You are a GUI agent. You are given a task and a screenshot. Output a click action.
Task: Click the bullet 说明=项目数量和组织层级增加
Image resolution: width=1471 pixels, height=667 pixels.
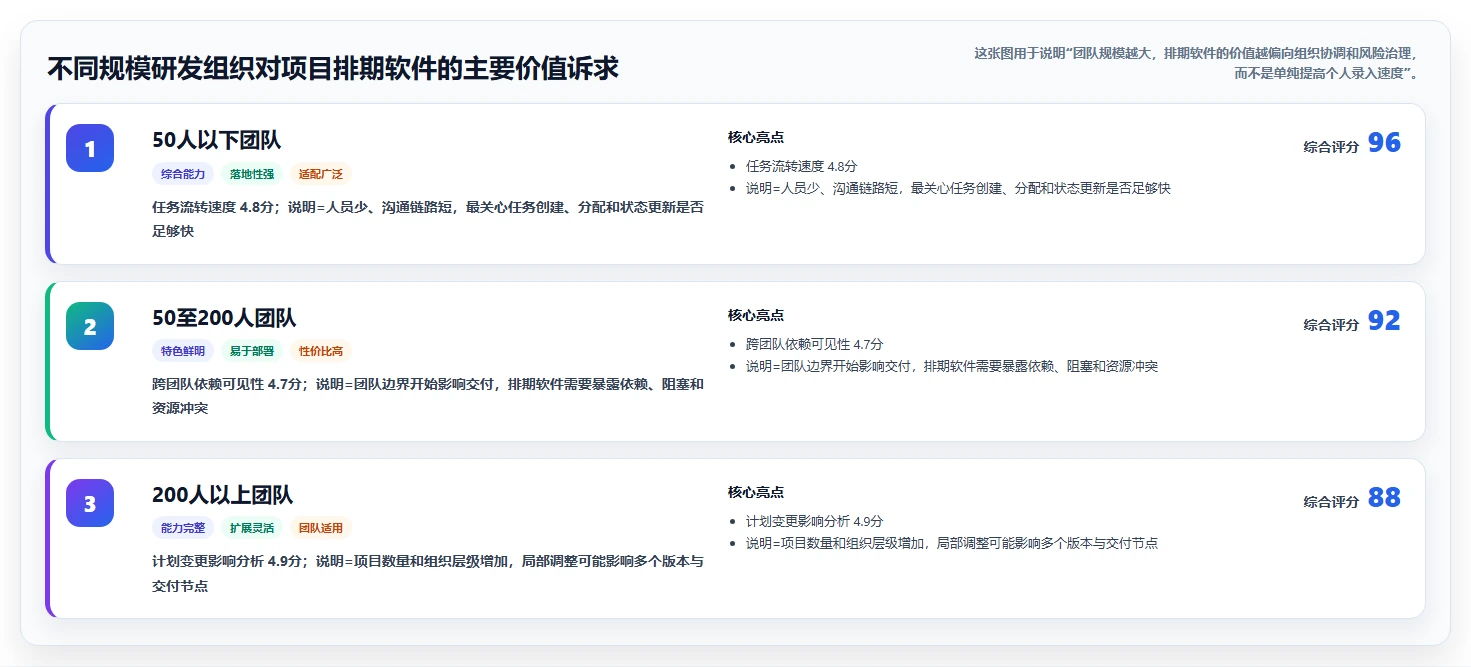(x=951, y=543)
